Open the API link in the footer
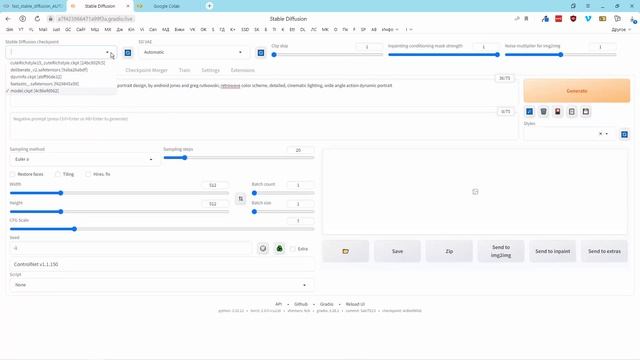 [278, 304]
